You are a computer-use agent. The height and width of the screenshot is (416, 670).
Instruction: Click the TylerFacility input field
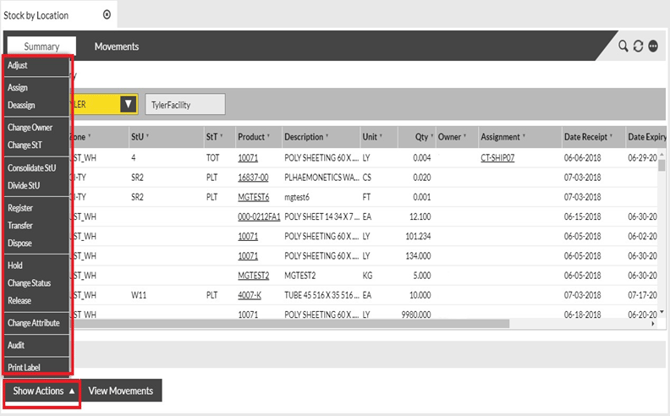click(184, 104)
